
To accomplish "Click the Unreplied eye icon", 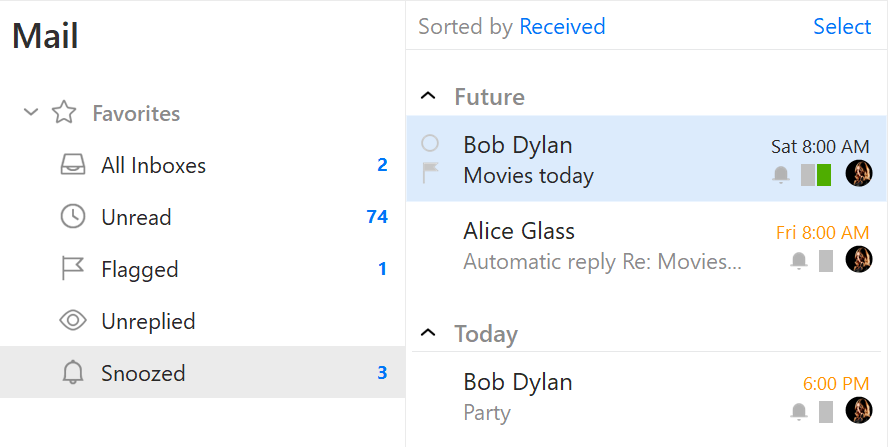I will (x=73, y=321).
